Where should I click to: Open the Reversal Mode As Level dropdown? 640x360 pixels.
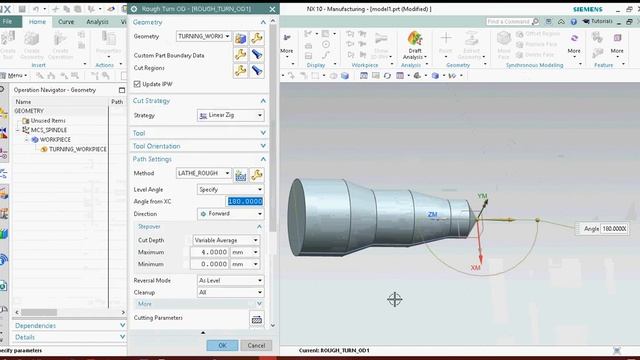coord(231,280)
